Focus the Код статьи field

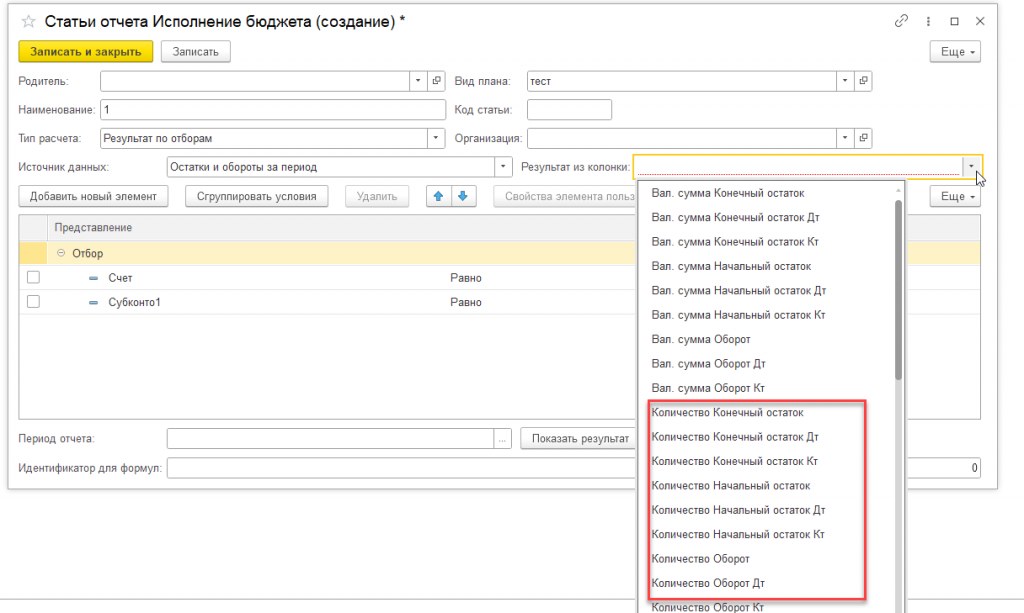click(x=569, y=110)
